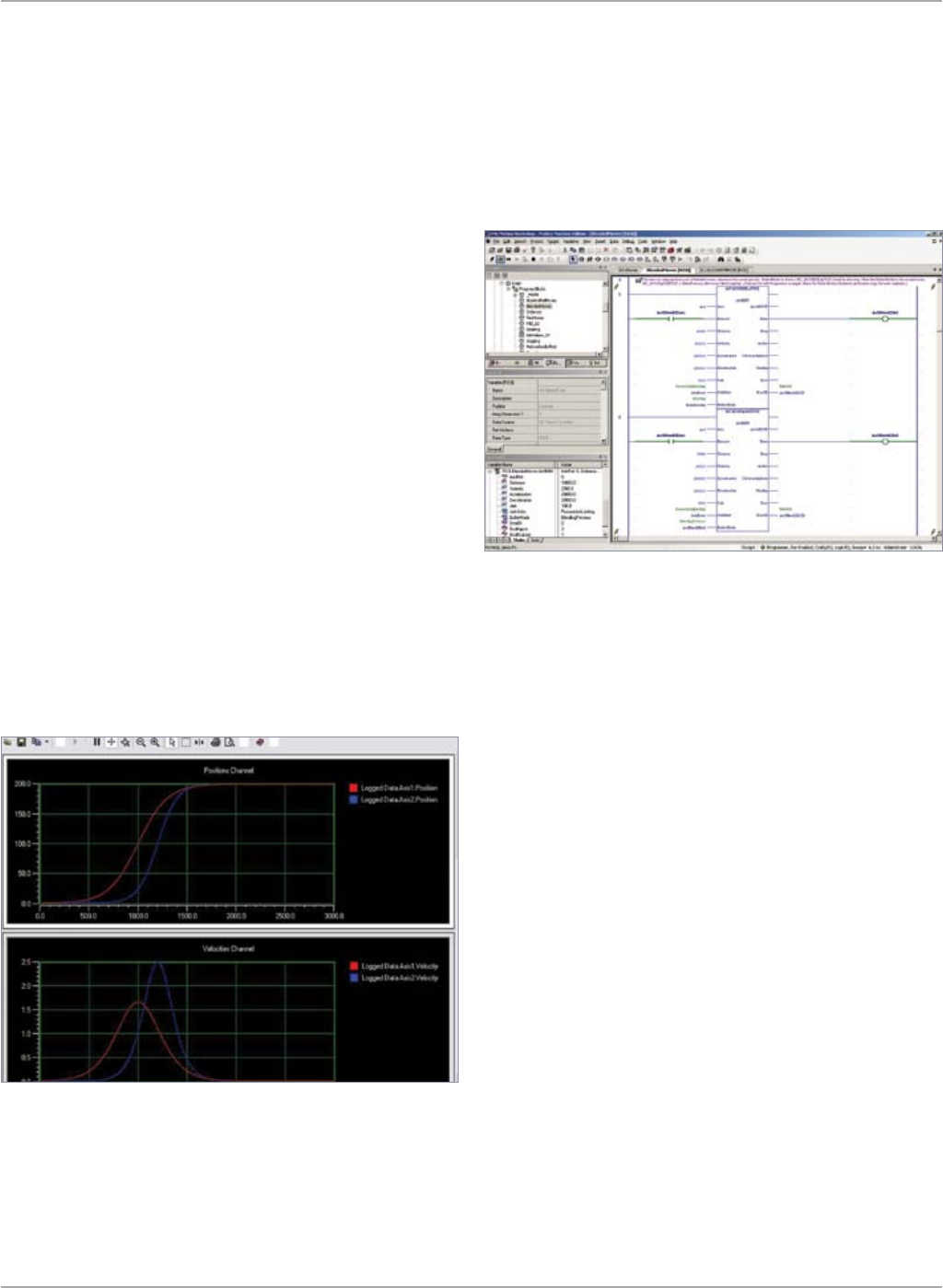Screen dimensions: 943x1288
Task: Click the normally open contact on first rung
Action: coord(670,319)
